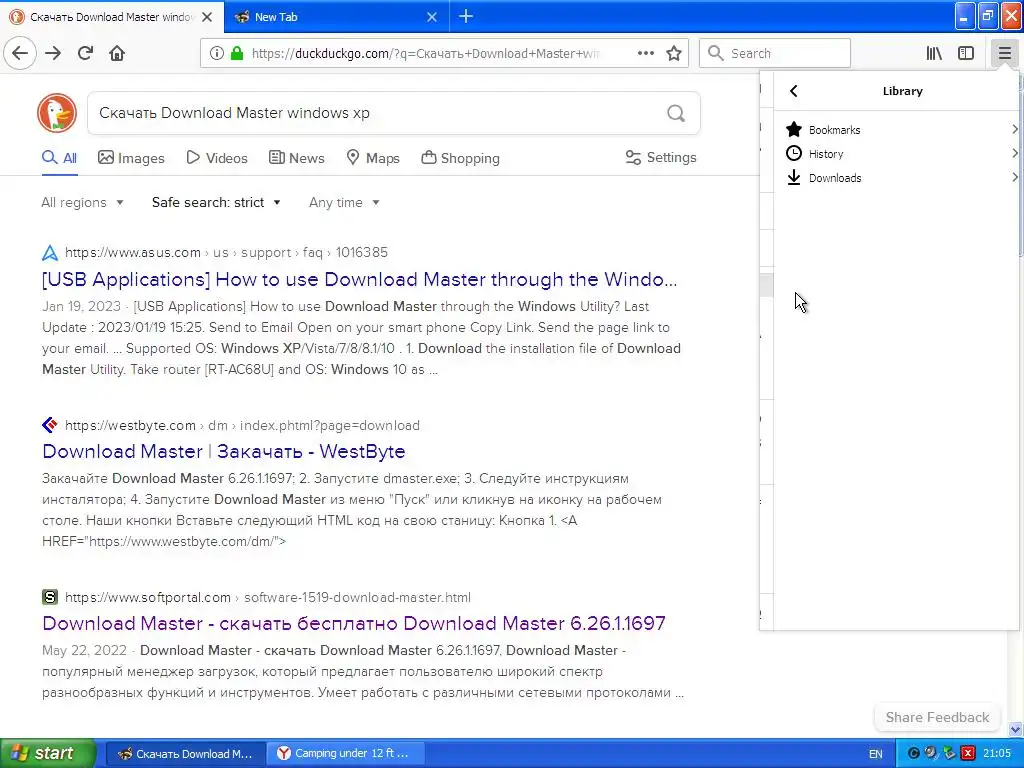Open Bookmarks in the Library panel
This screenshot has width=1024, height=768.
[x=901, y=129]
